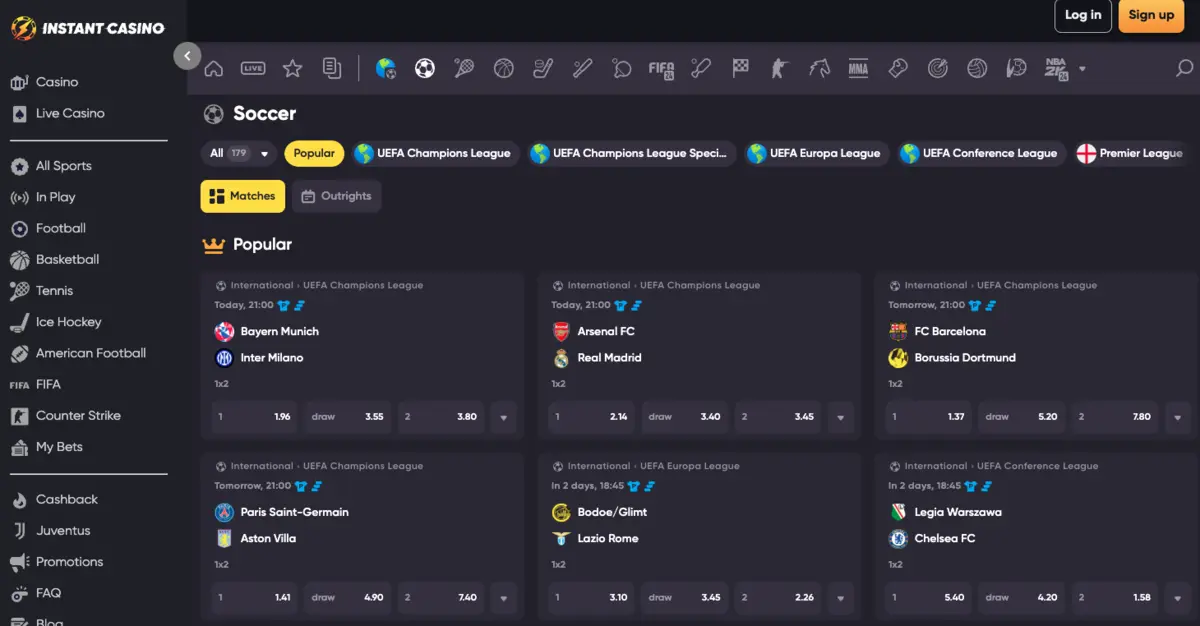1200x626 pixels.
Task: Open favorites star icon in sports bar
Action: pos(292,69)
